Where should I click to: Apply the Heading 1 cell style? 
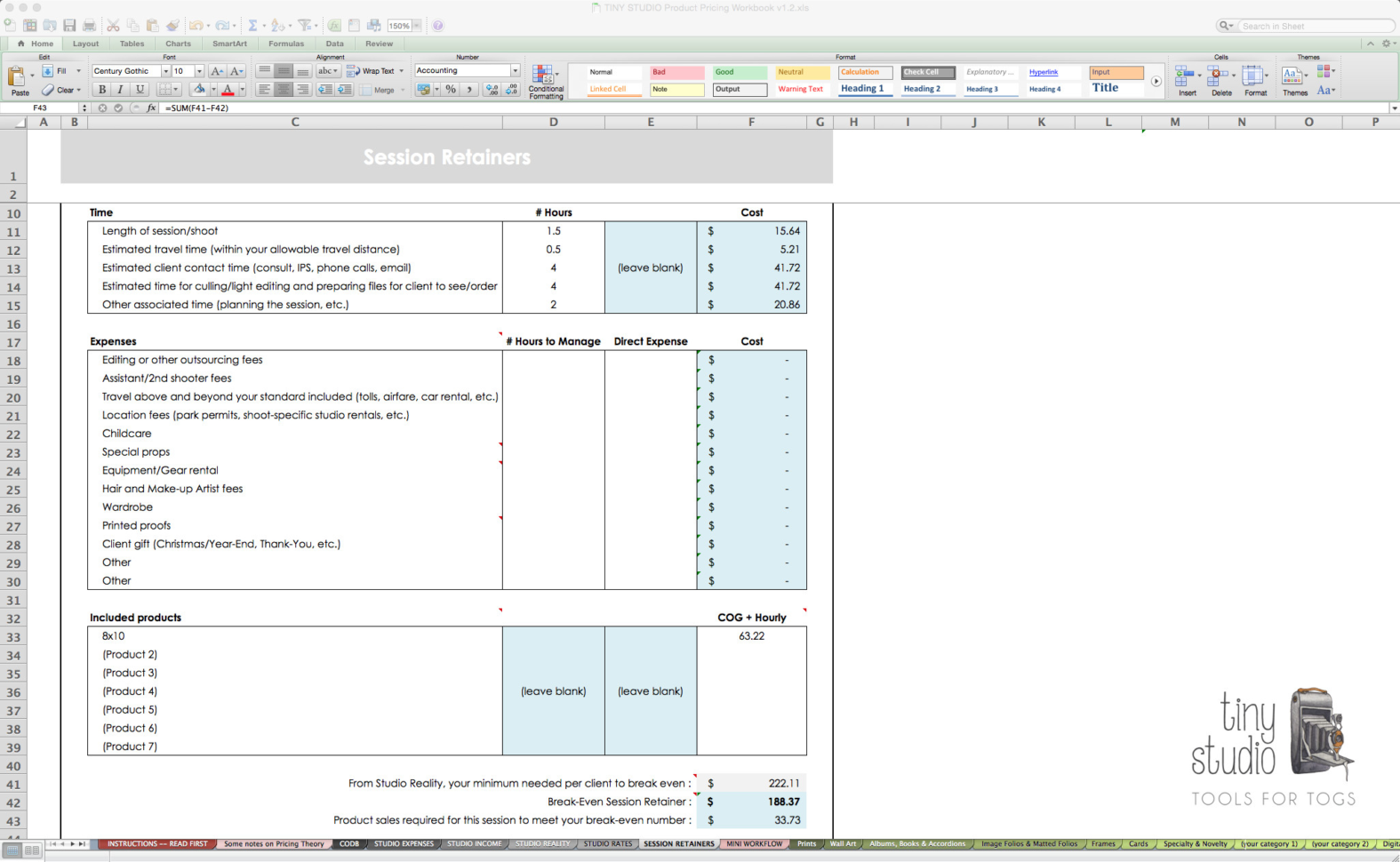865,89
